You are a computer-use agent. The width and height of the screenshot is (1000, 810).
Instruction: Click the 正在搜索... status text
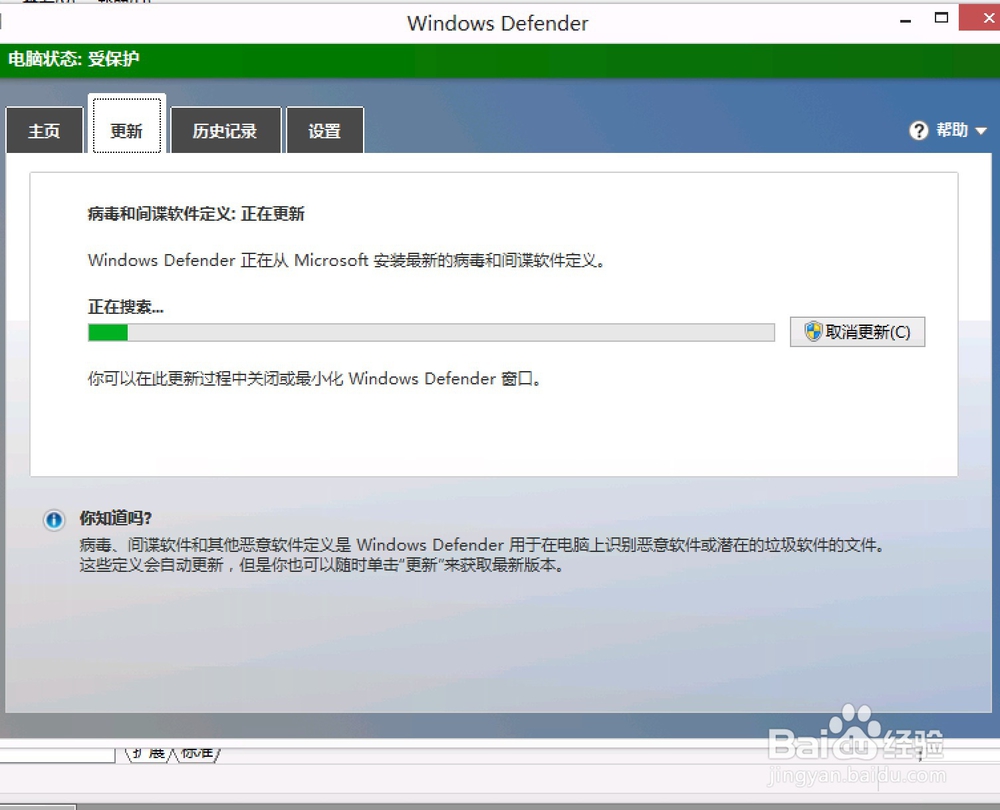click(126, 307)
